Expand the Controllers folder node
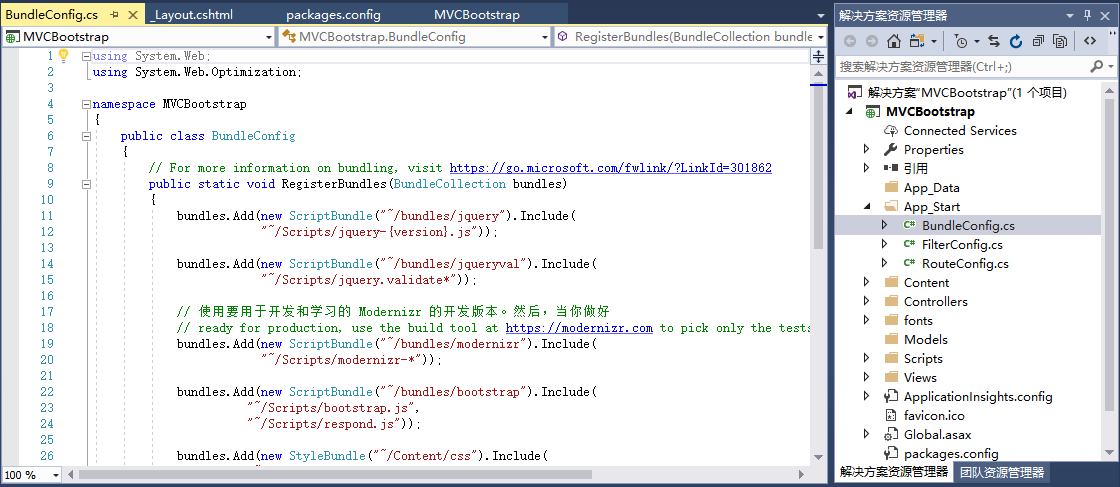 867,302
